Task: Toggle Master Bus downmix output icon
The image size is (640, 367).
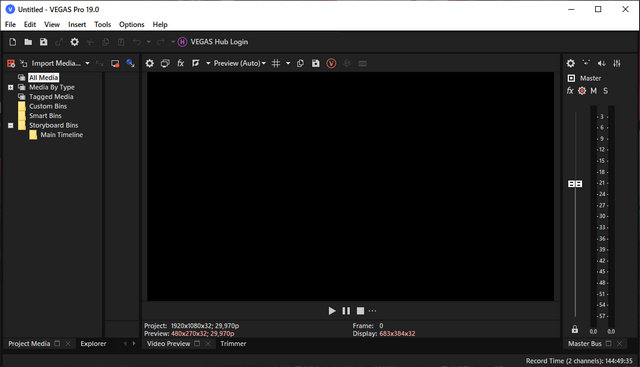Action: pos(586,63)
